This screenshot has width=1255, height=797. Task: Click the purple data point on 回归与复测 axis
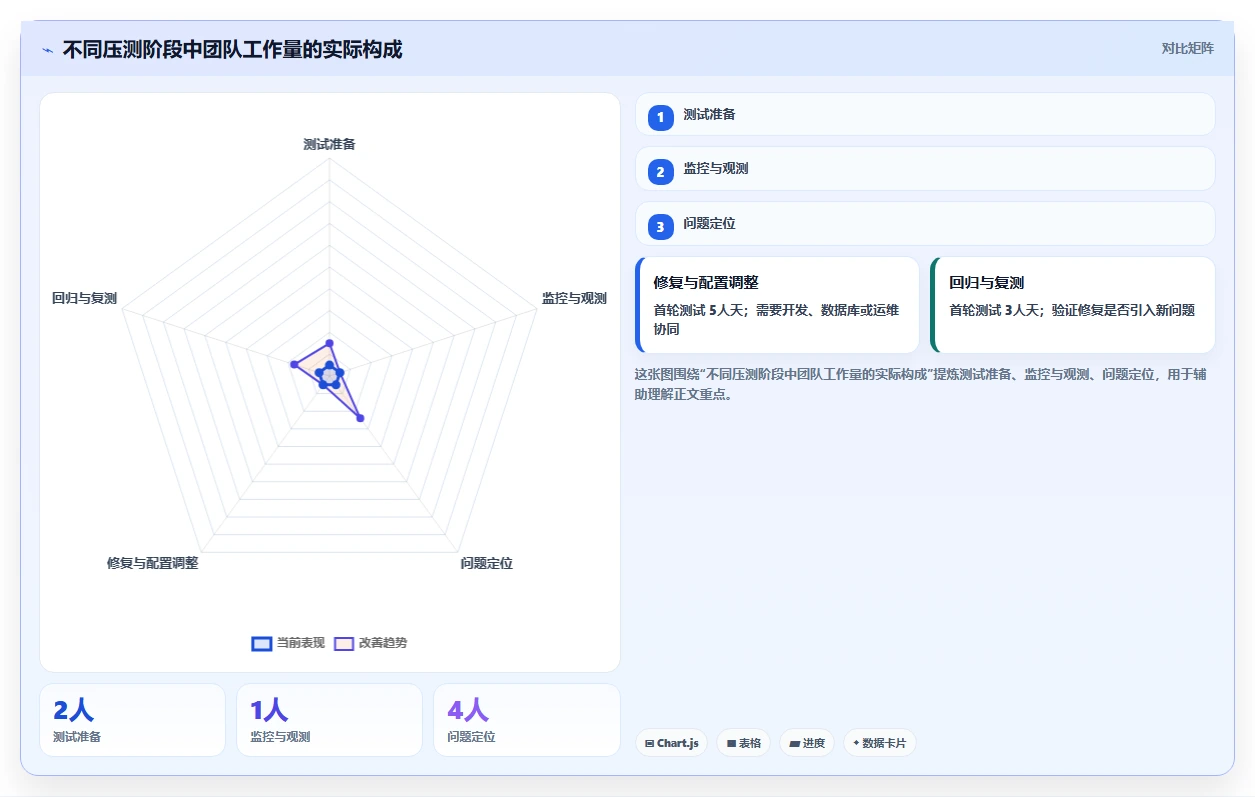(x=294, y=365)
